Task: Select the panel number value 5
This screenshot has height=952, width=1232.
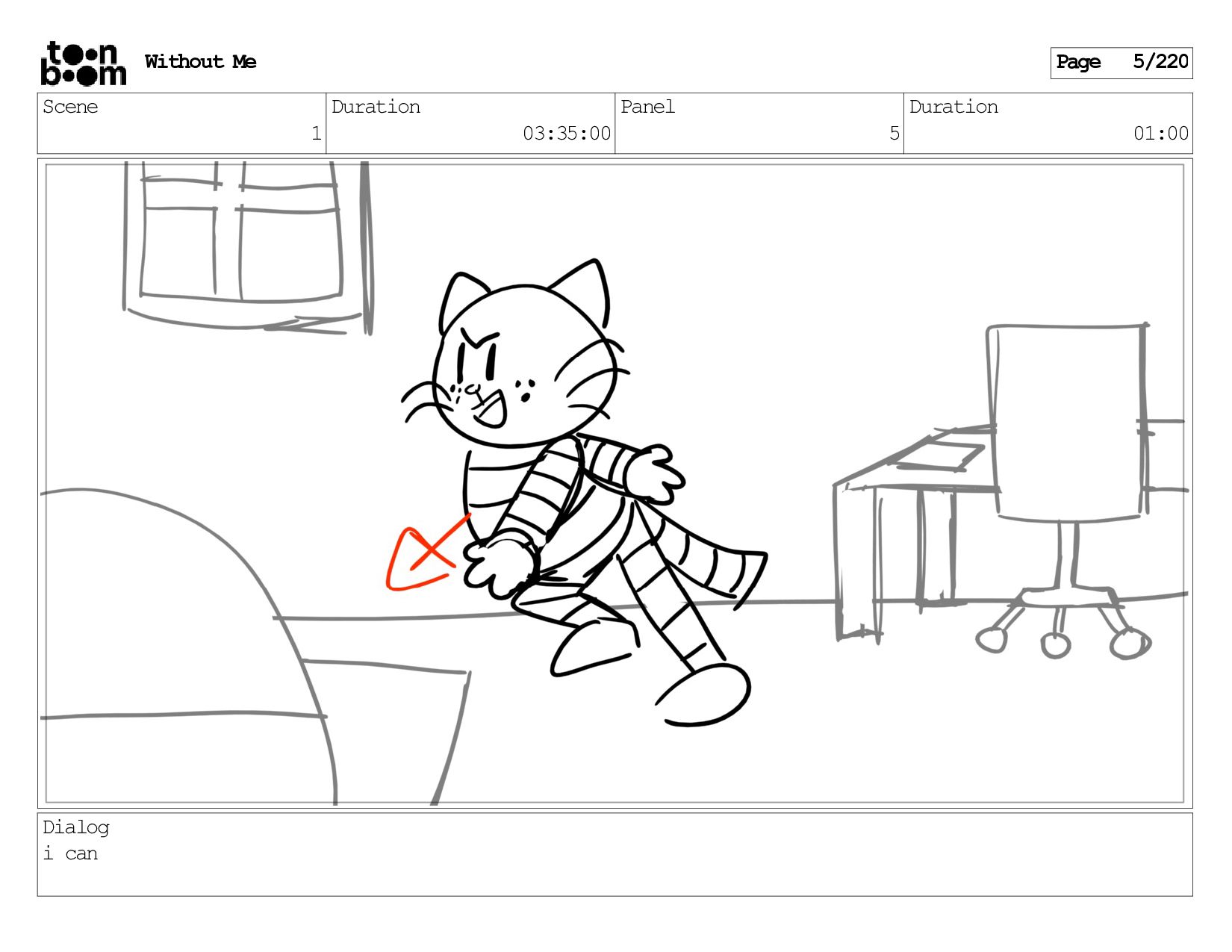Action: 894,134
